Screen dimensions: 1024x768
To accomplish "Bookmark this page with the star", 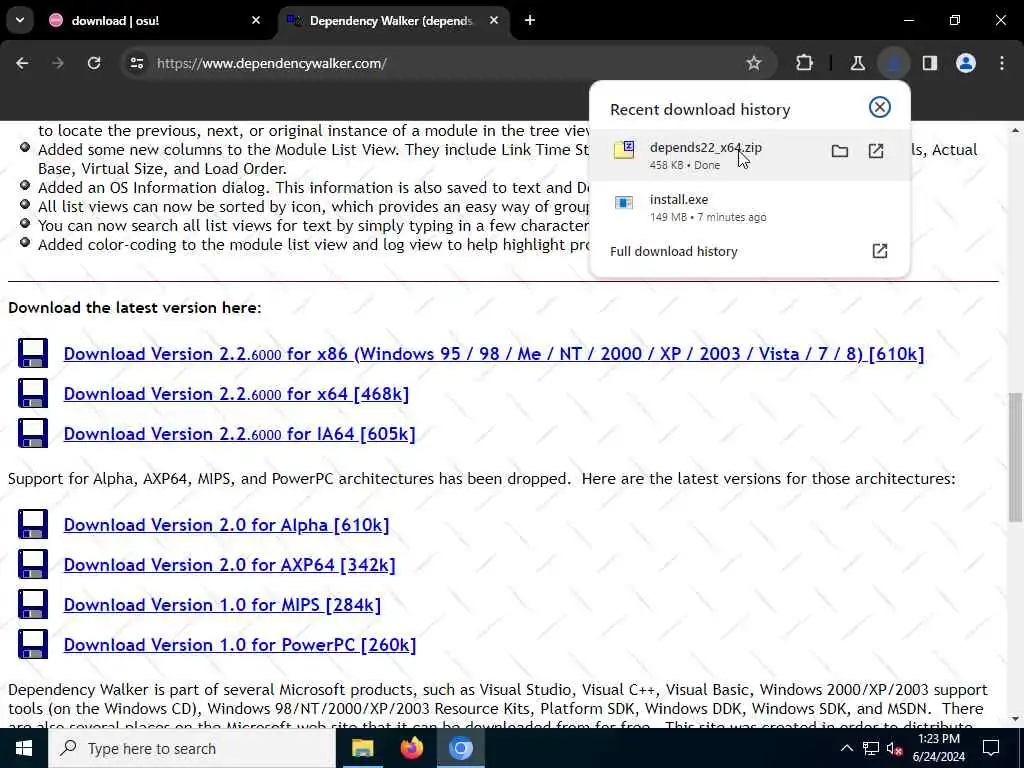I will coord(754,63).
